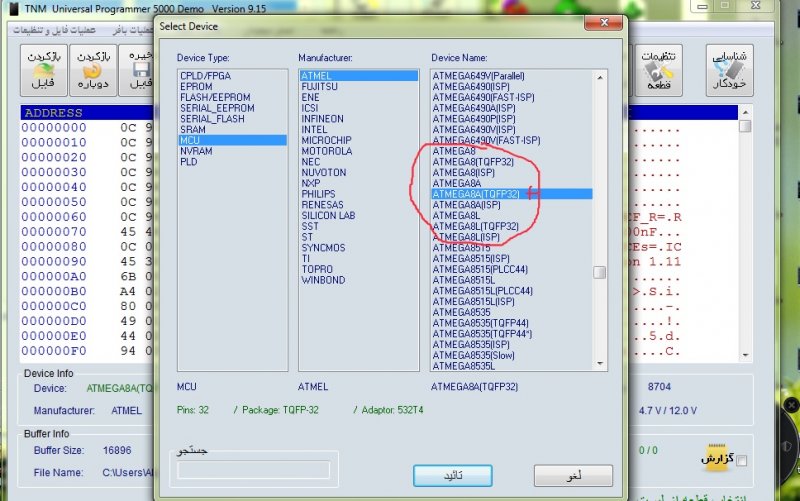Click the device search input field

click(x=253, y=469)
